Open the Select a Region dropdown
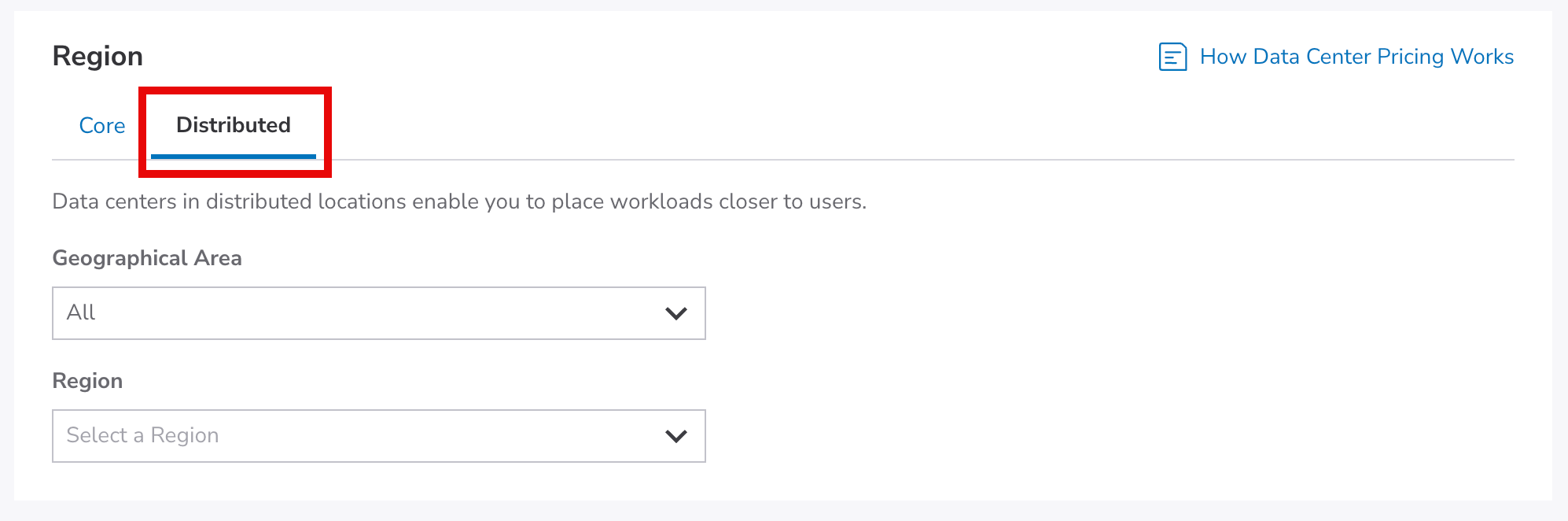The width and height of the screenshot is (1568, 521). [378, 436]
